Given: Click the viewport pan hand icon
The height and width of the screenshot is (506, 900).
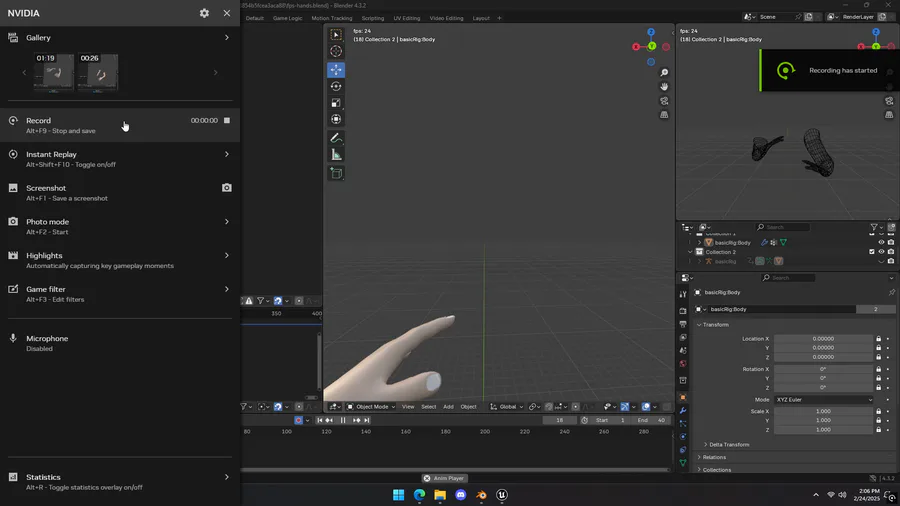Looking at the screenshot, I should pyautogui.click(x=664, y=87).
